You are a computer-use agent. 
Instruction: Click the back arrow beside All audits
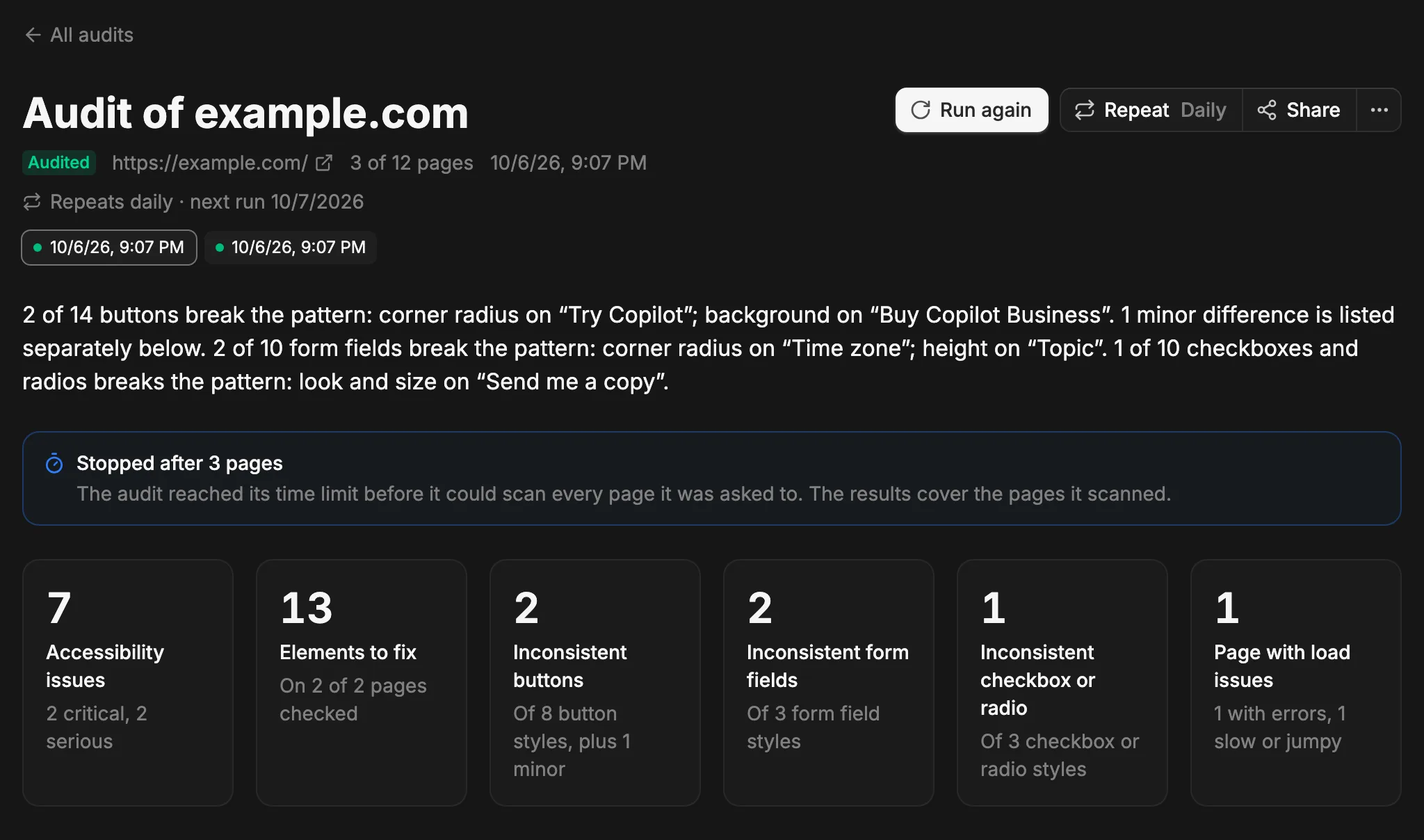click(x=33, y=35)
